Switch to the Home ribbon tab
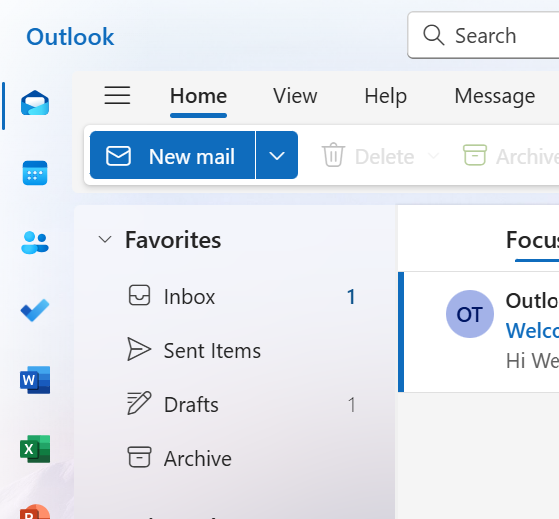This screenshot has width=559, height=519. [198, 96]
